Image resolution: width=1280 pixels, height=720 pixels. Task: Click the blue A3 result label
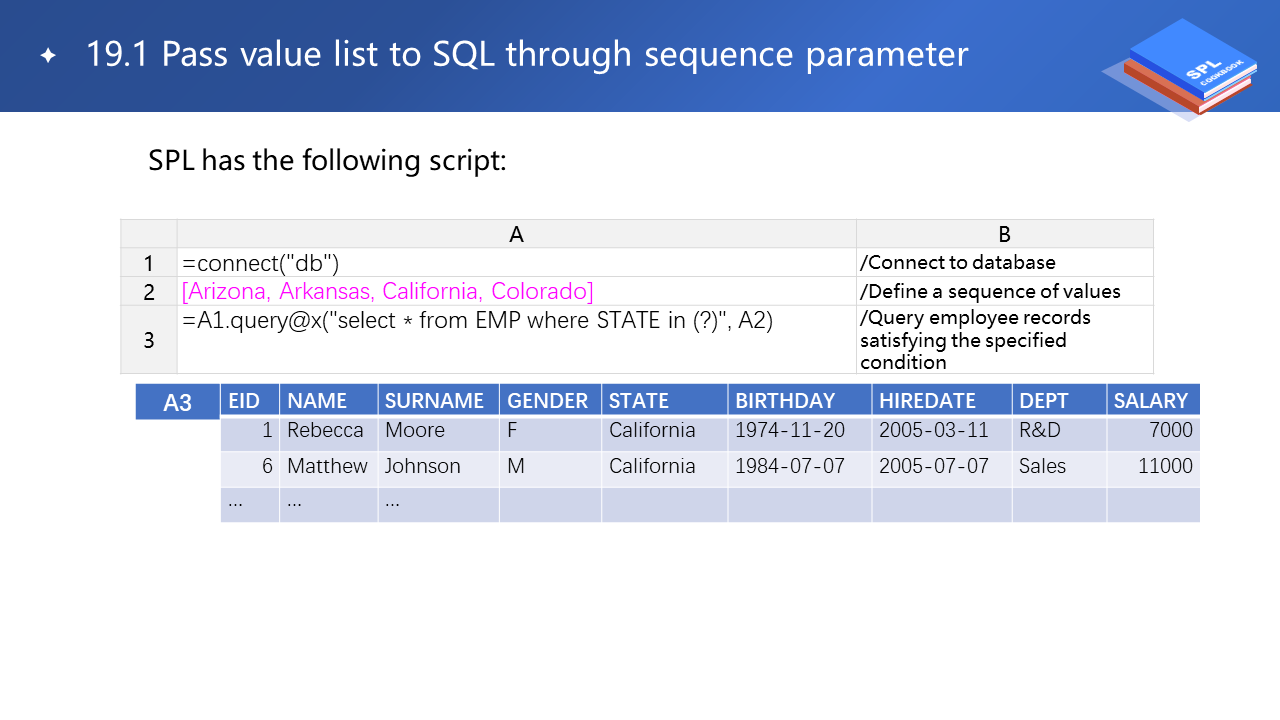coord(177,402)
